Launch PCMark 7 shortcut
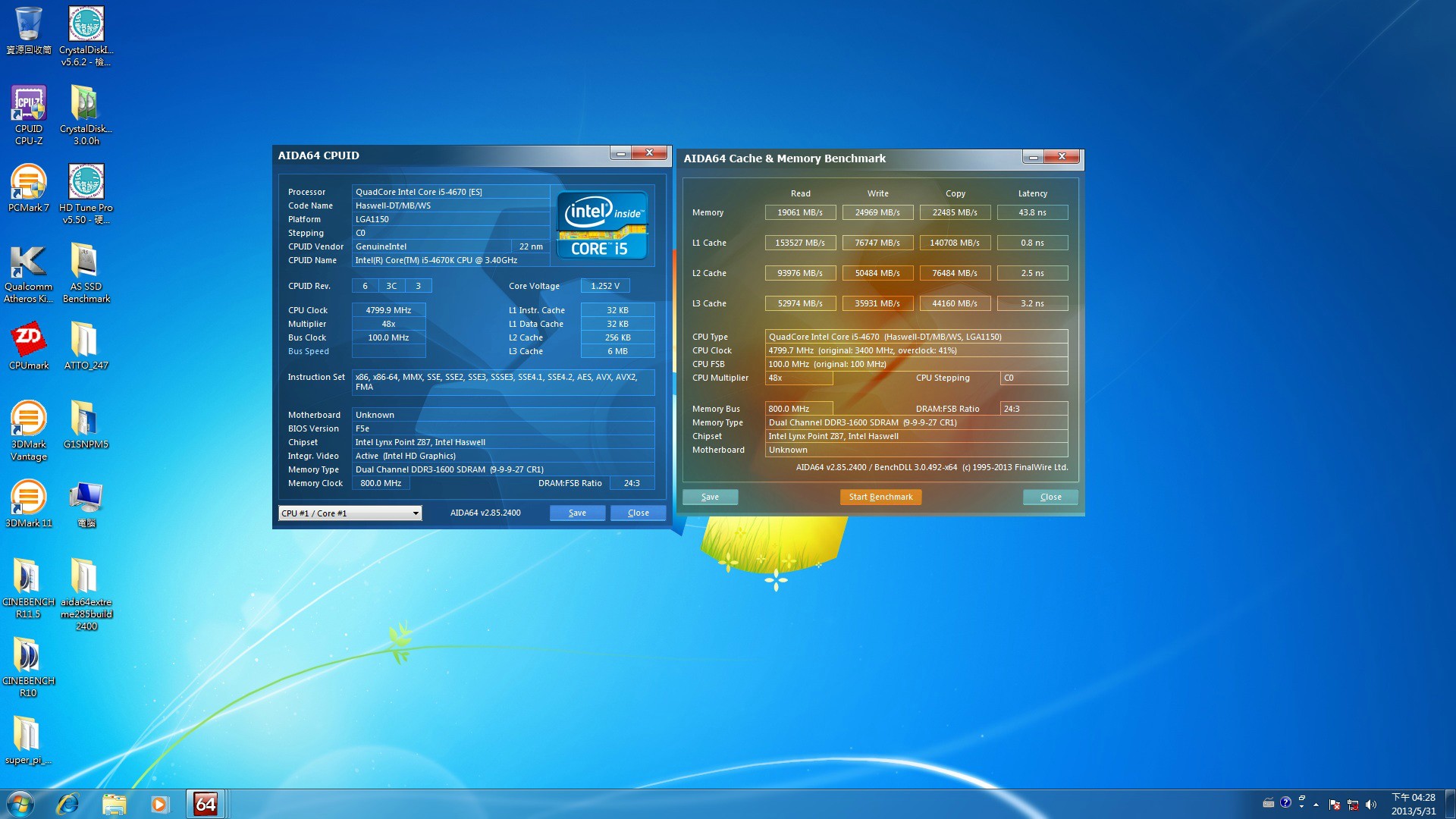The height and width of the screenshot is (819, 1456). (29, 189)
